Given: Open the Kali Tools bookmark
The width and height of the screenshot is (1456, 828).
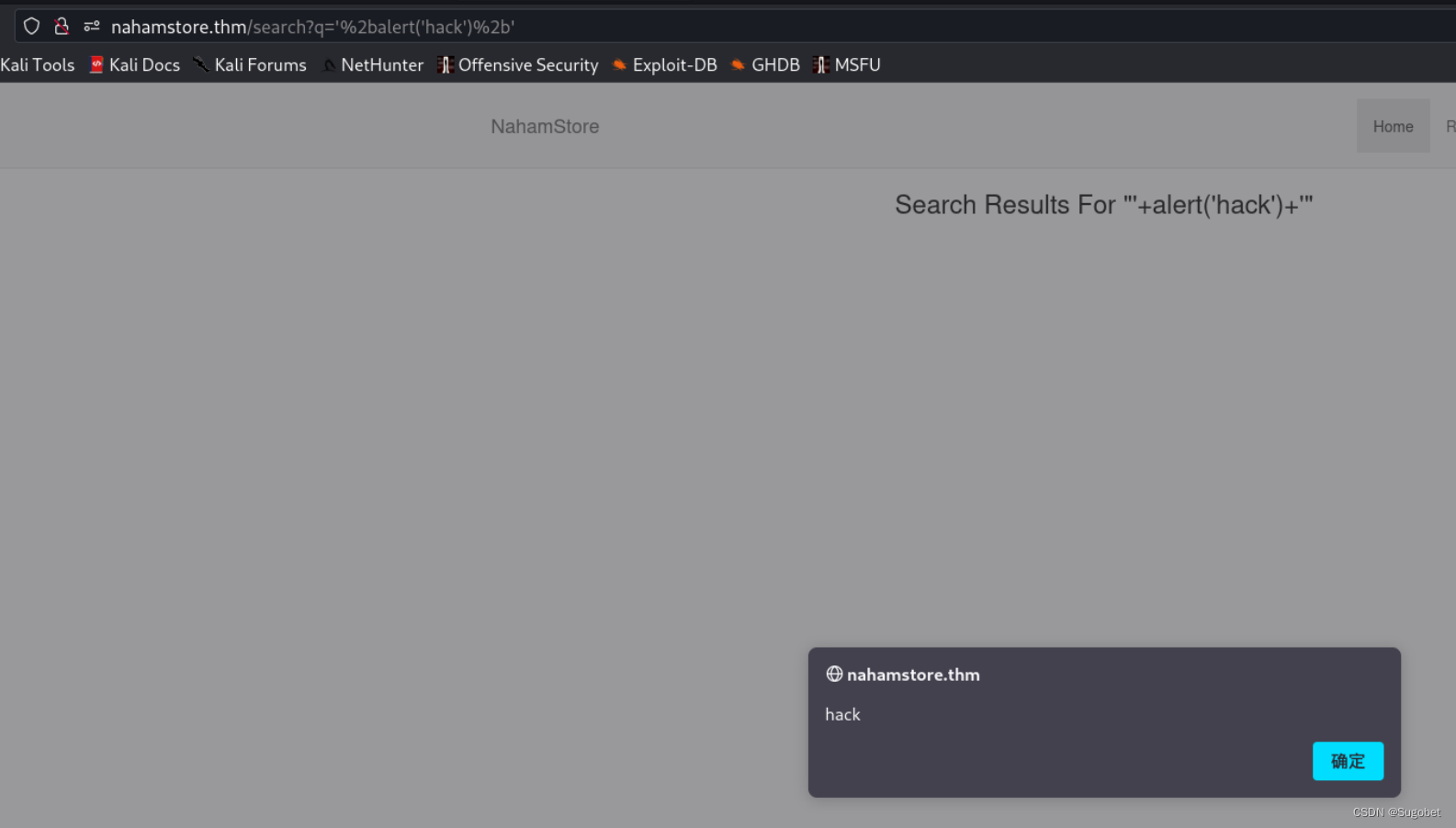Looking at the screenshot, I should point(37,64).
